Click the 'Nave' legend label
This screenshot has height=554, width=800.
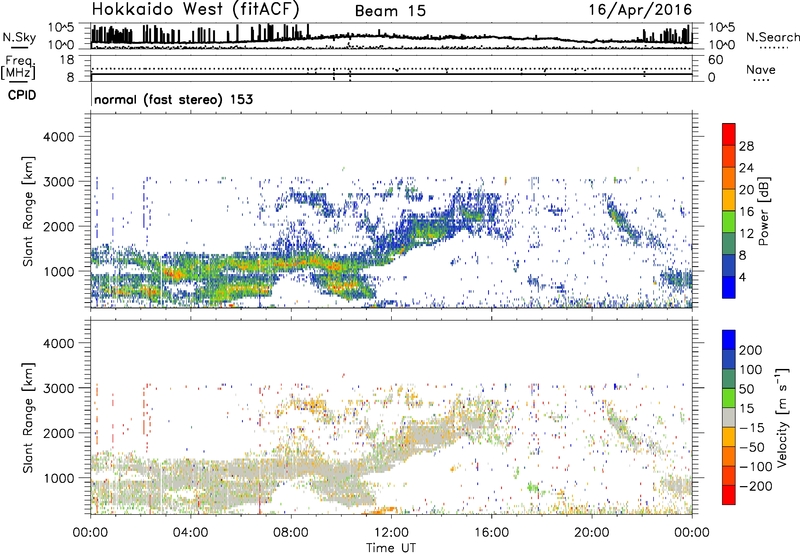coord(761,70)
